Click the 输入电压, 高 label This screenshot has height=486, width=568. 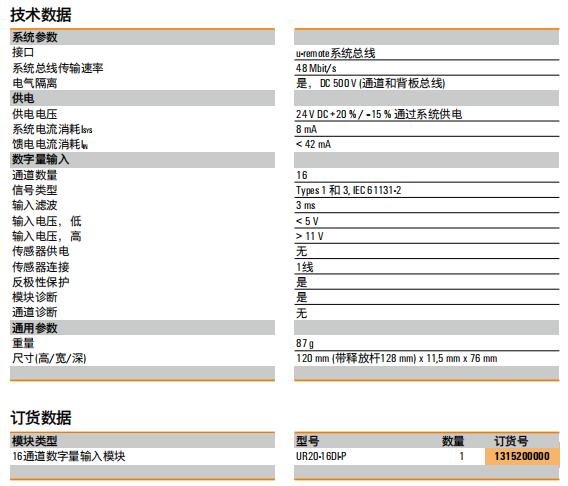pyautogui.click(x=47, y=236)
